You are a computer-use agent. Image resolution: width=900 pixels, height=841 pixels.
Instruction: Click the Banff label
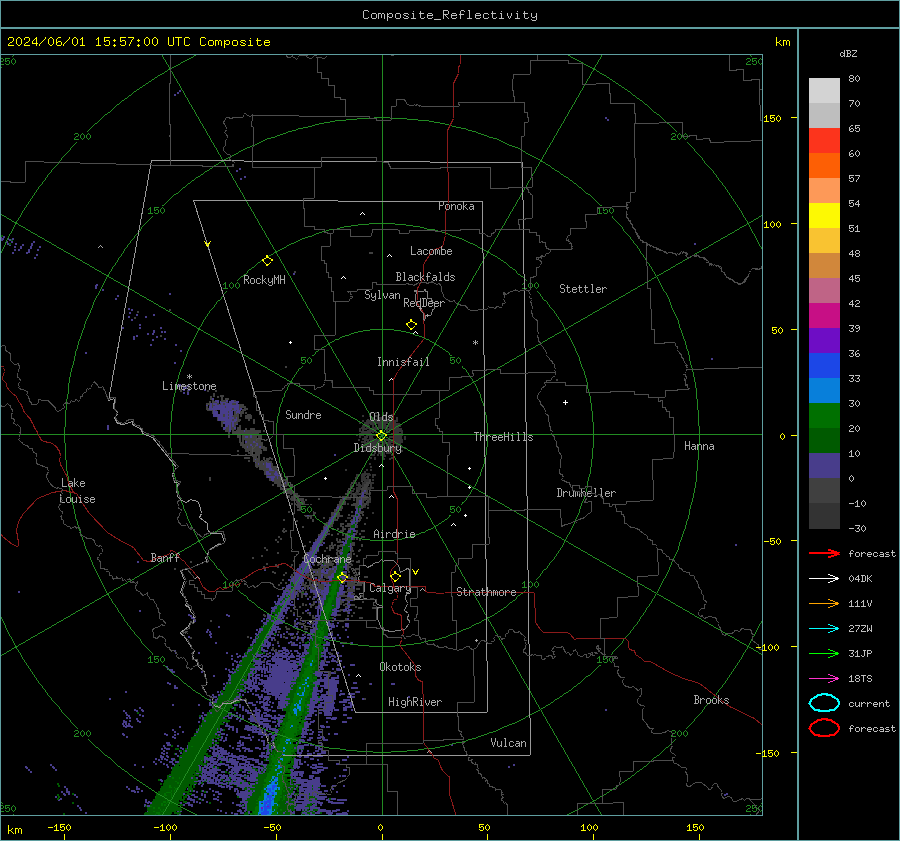click(x=165, y=557)
